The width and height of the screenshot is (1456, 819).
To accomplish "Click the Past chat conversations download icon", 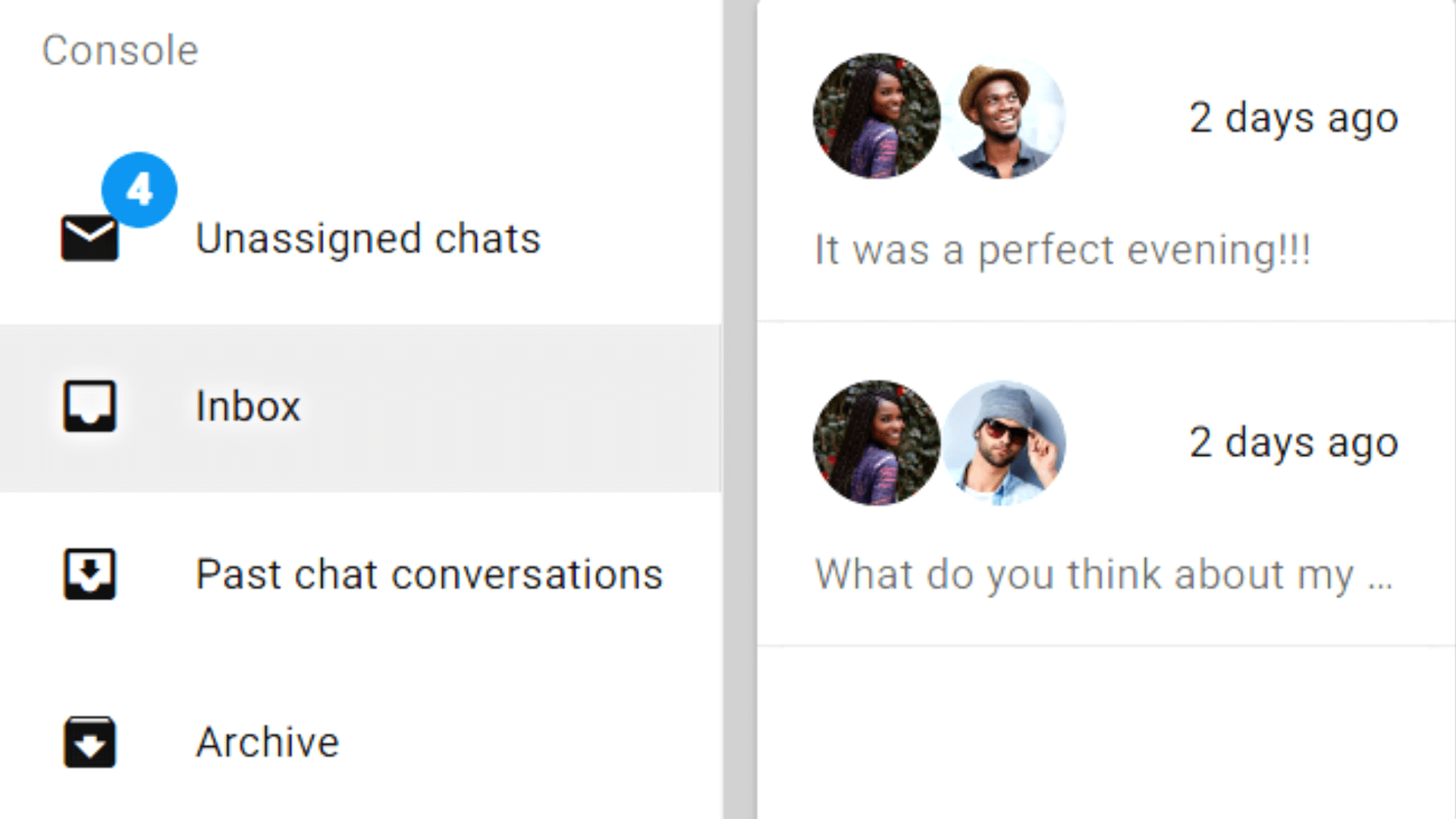I will click(89, 574).
